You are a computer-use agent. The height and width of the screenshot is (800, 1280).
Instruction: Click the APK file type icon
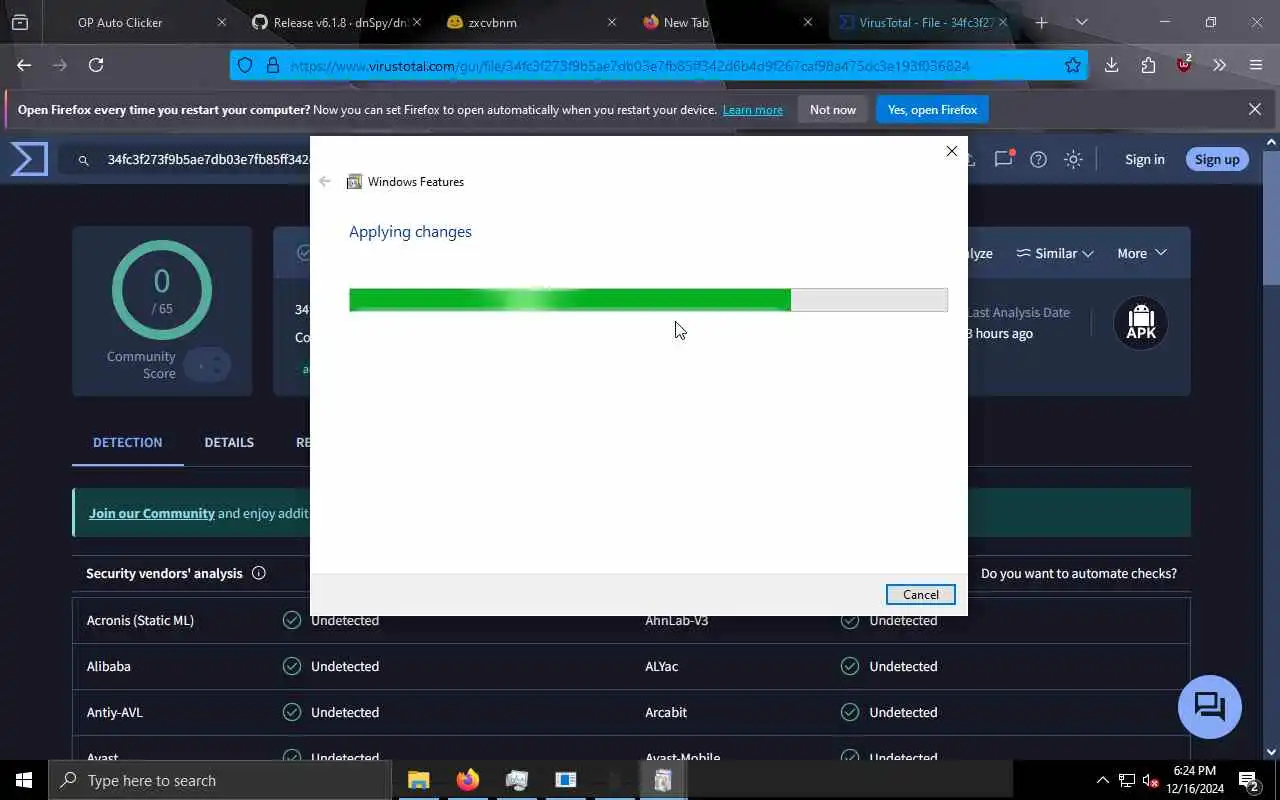[x=1141, y=323]
